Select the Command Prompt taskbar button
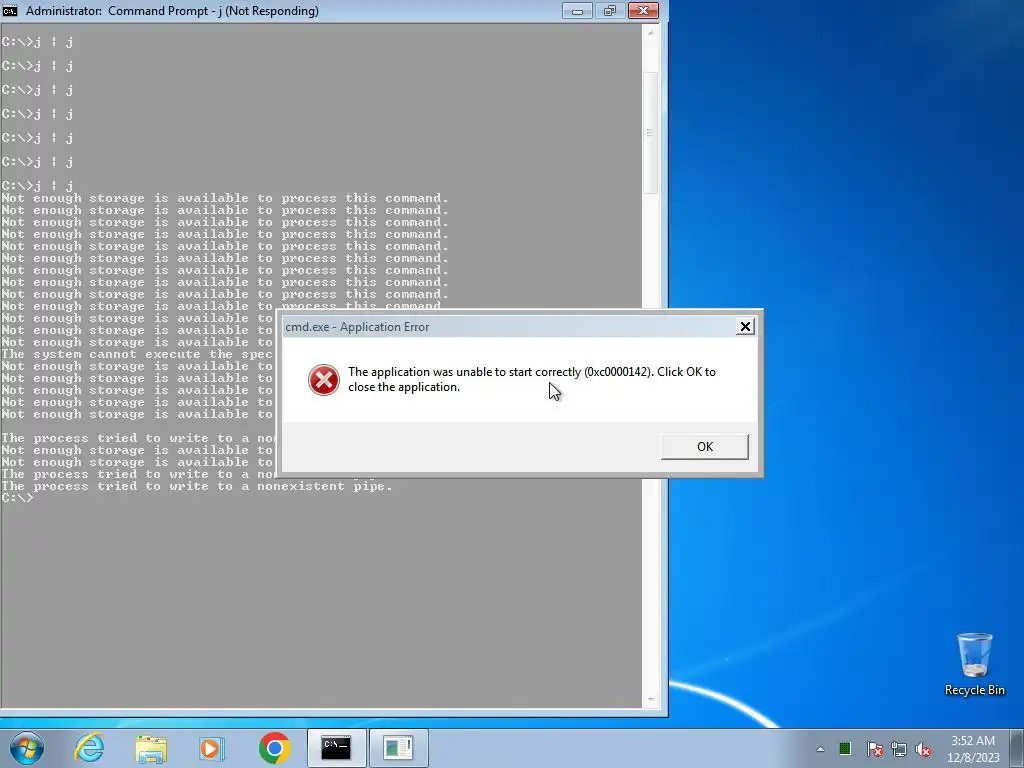 (336, 748)
